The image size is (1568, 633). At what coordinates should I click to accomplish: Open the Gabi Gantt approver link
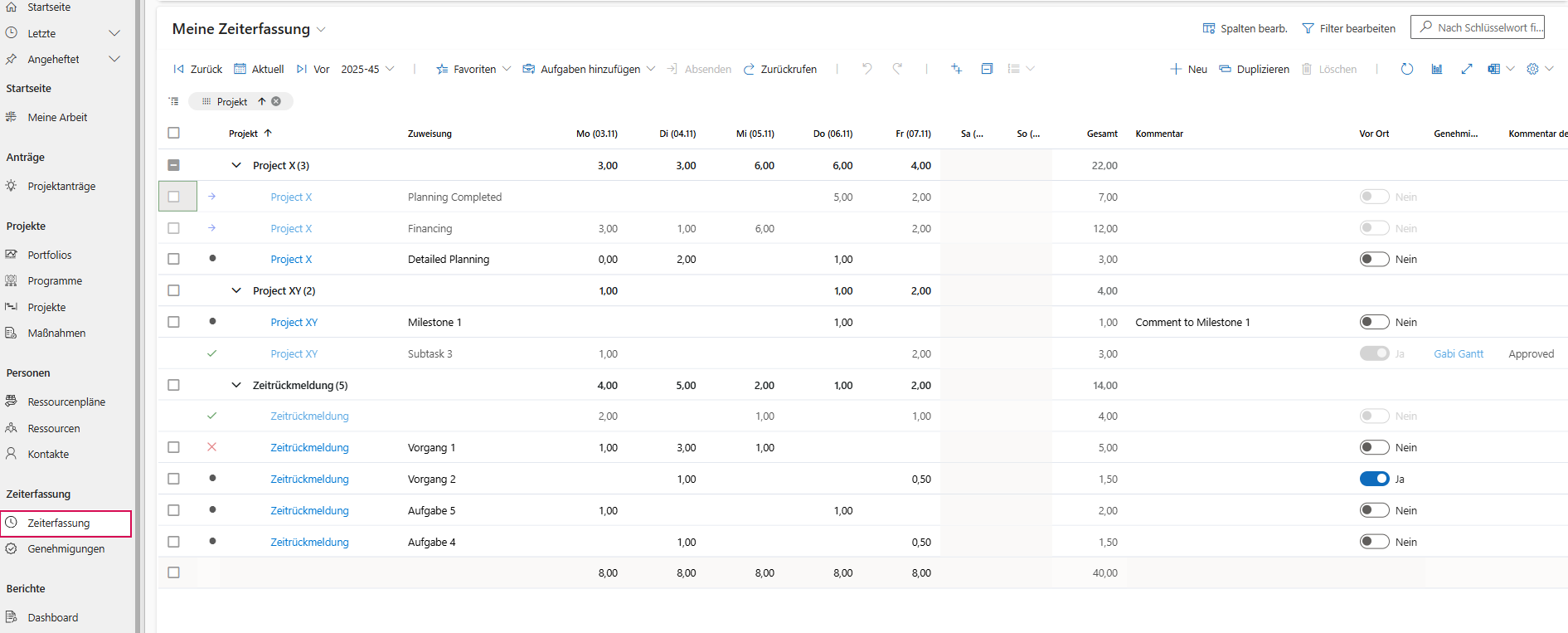(x=1458, y=353)
